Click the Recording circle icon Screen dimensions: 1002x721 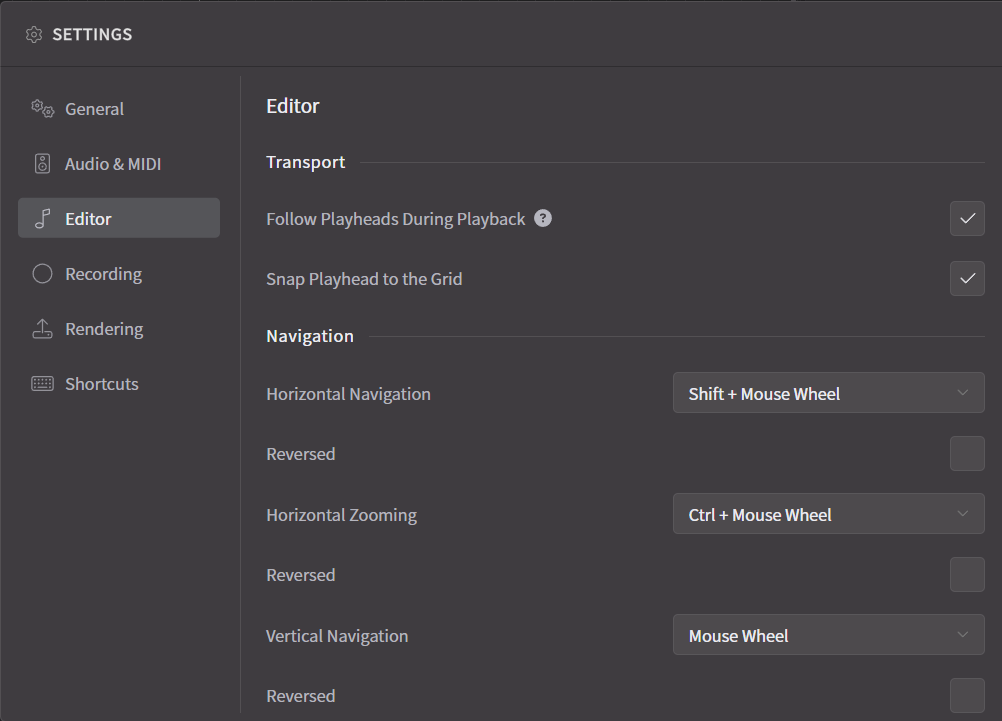pos(42,274)
